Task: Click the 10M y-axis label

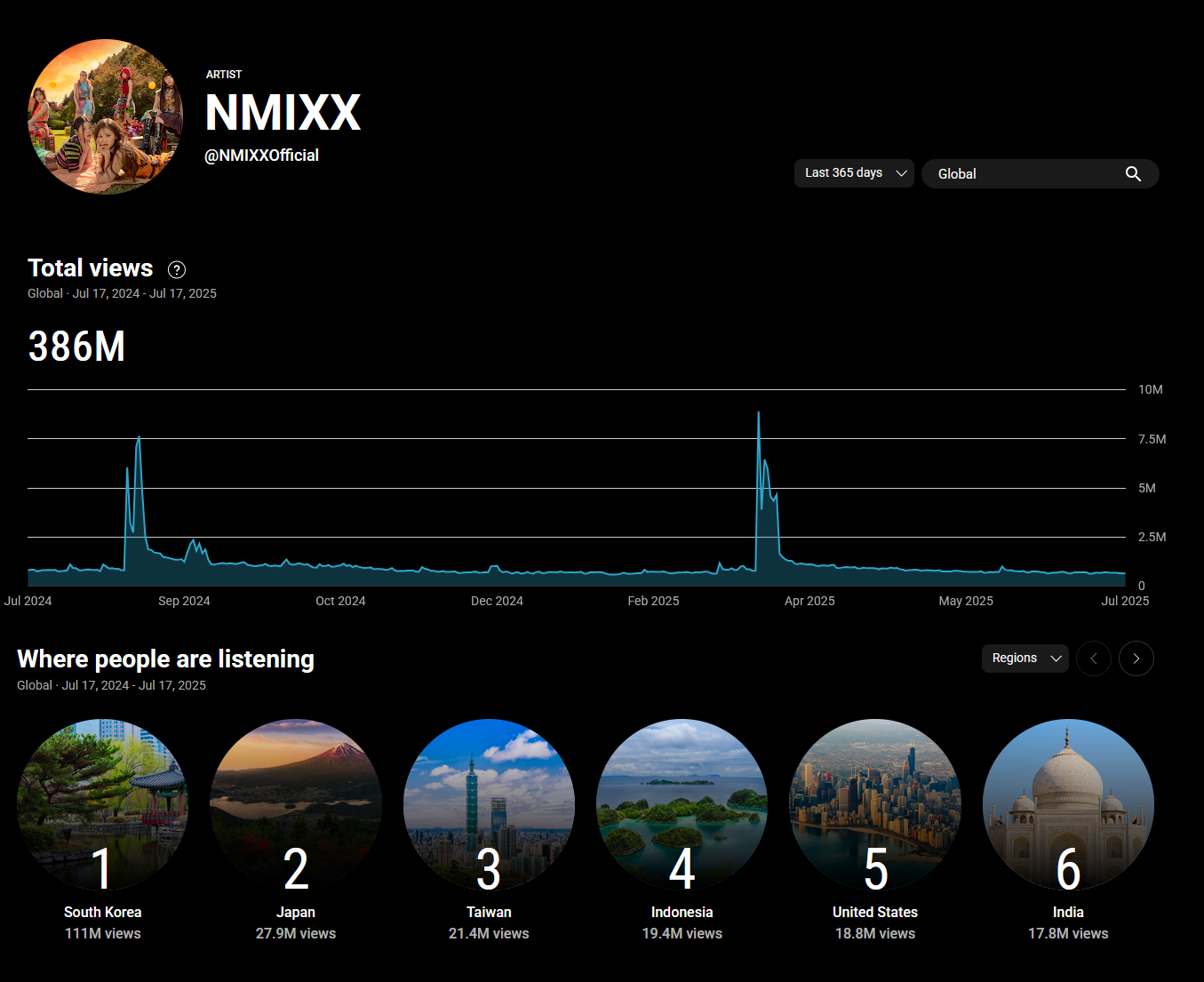Action: tap(1151, 389)
